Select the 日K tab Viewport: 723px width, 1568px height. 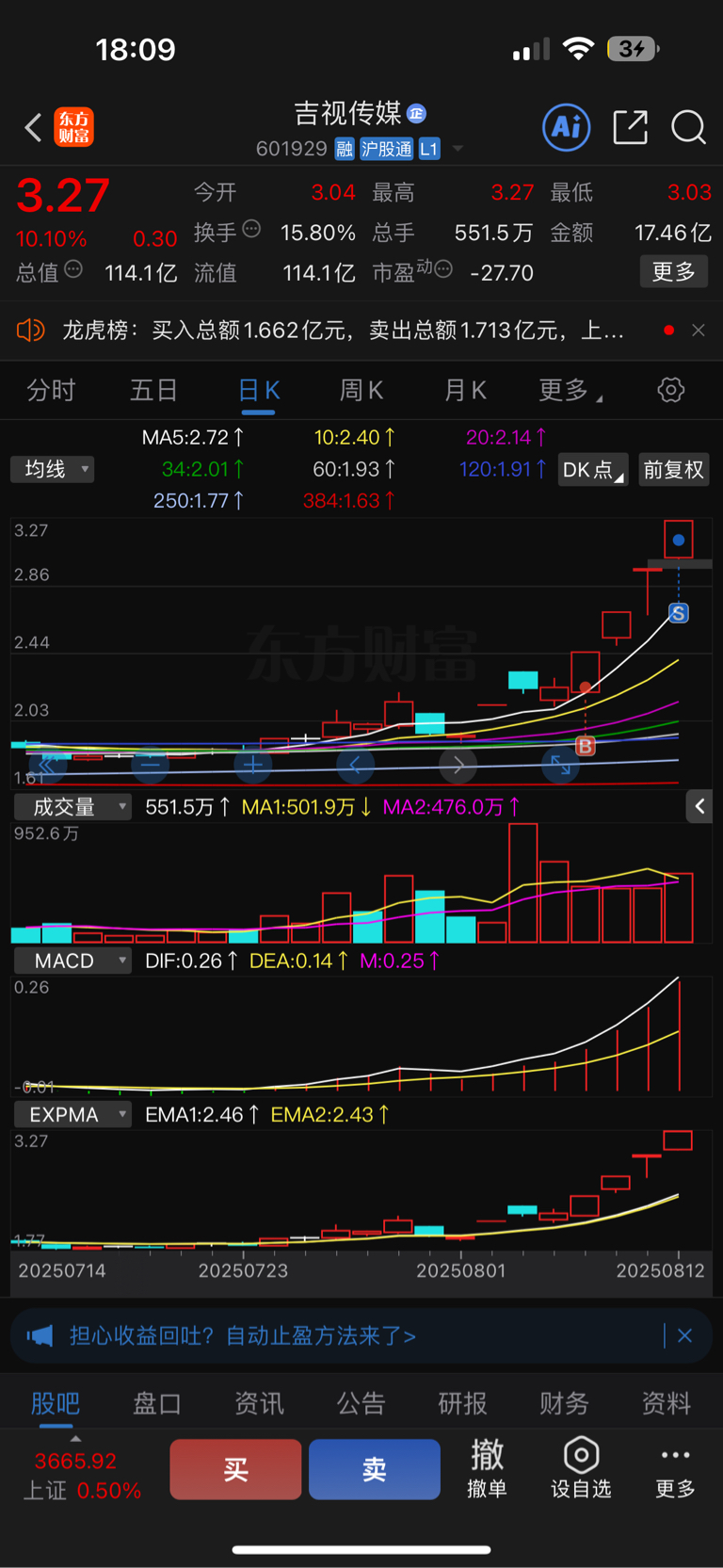point(259,390)
